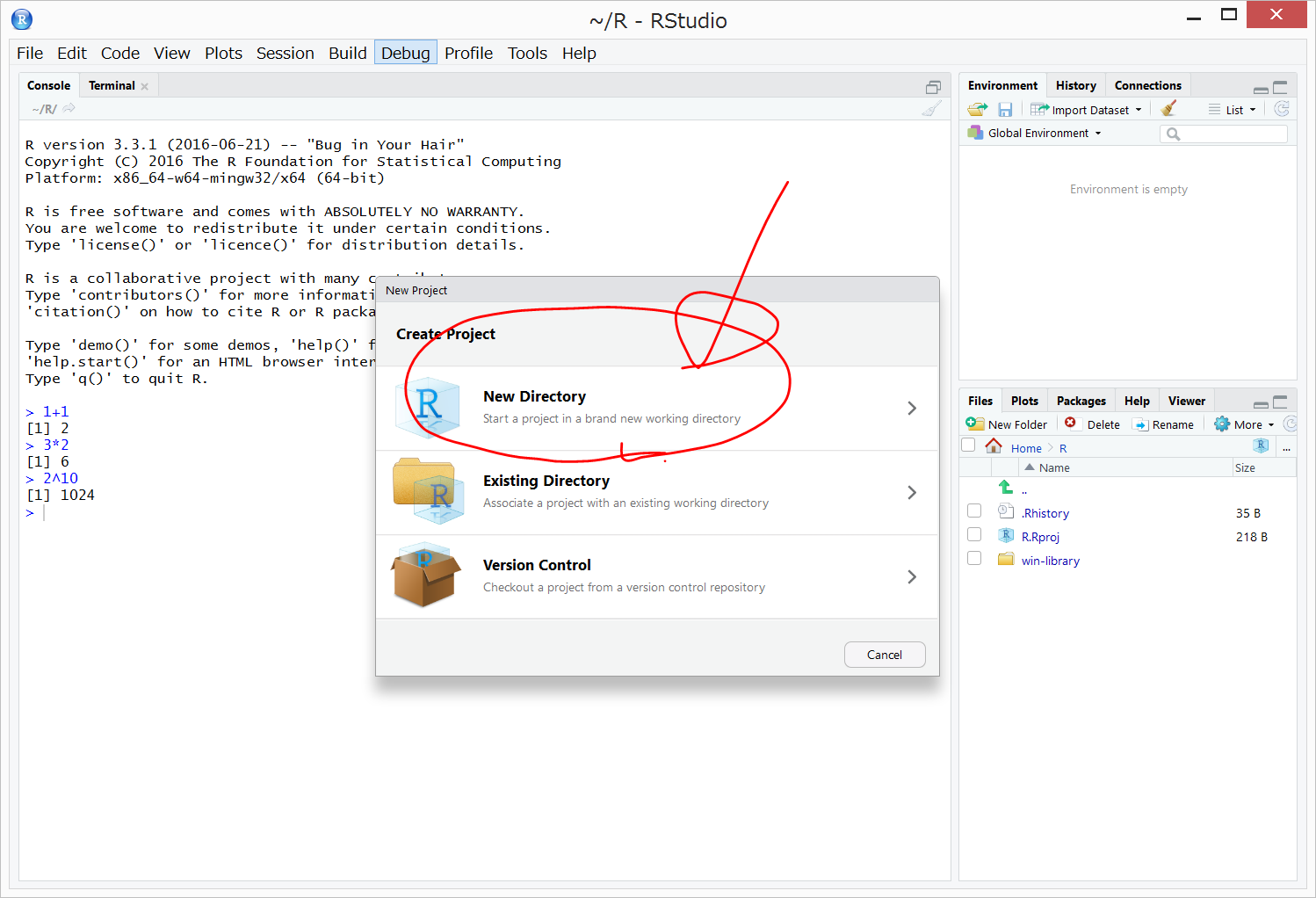Click the green up-arrow parent directory icon
Viewport: 1316px width, 898px height.
pos(1006,488)
